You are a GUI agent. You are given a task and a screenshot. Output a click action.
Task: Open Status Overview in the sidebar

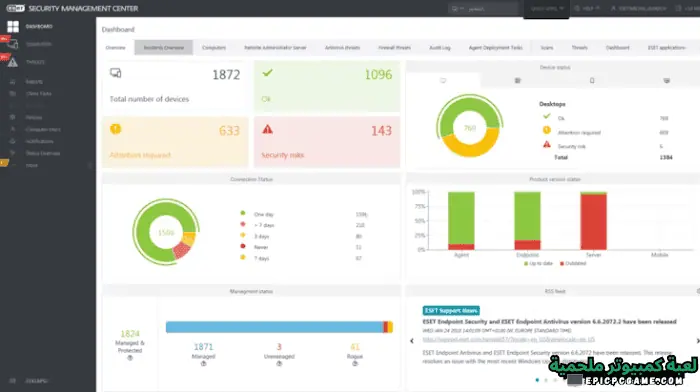point(42,153)
